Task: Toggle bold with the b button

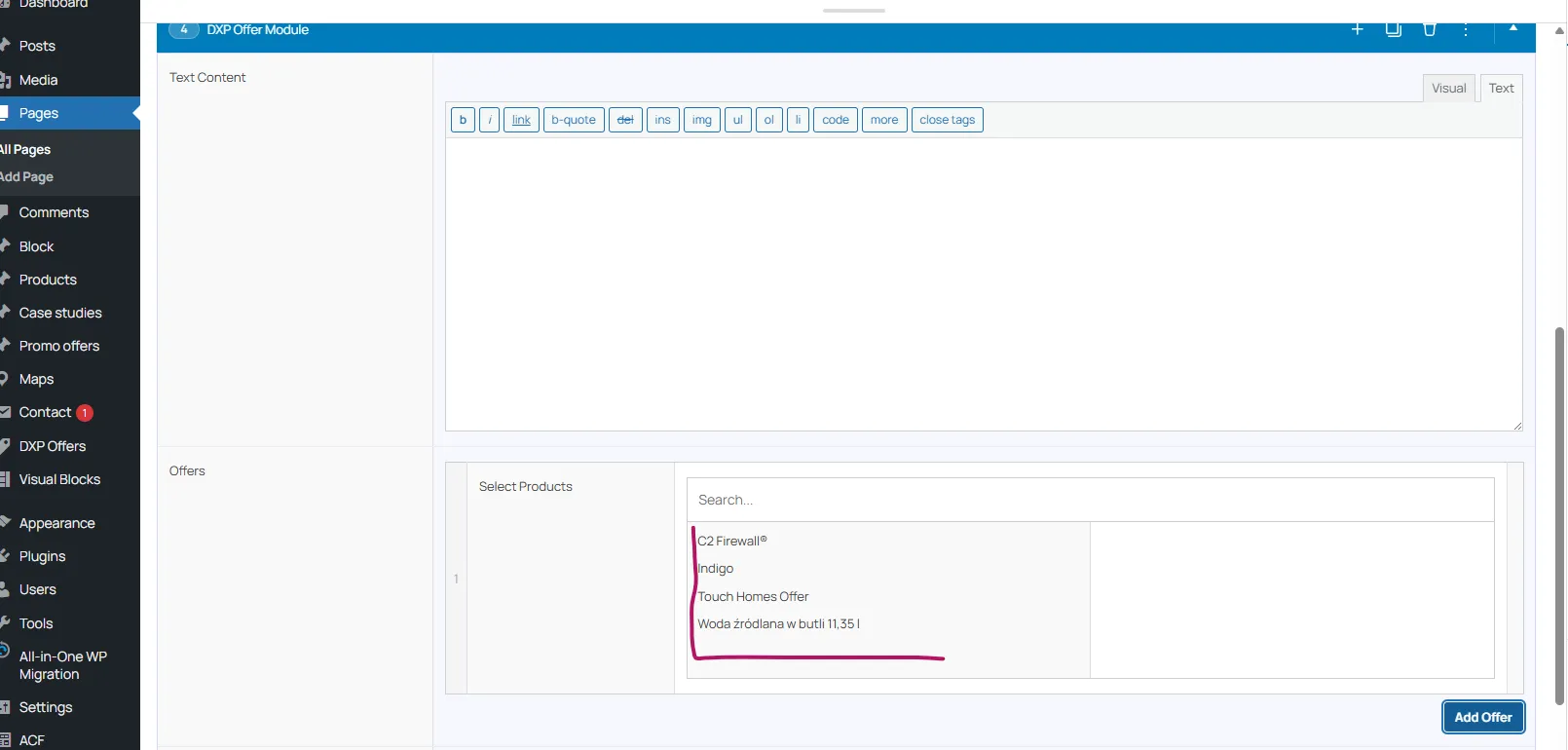Action: 463,120
